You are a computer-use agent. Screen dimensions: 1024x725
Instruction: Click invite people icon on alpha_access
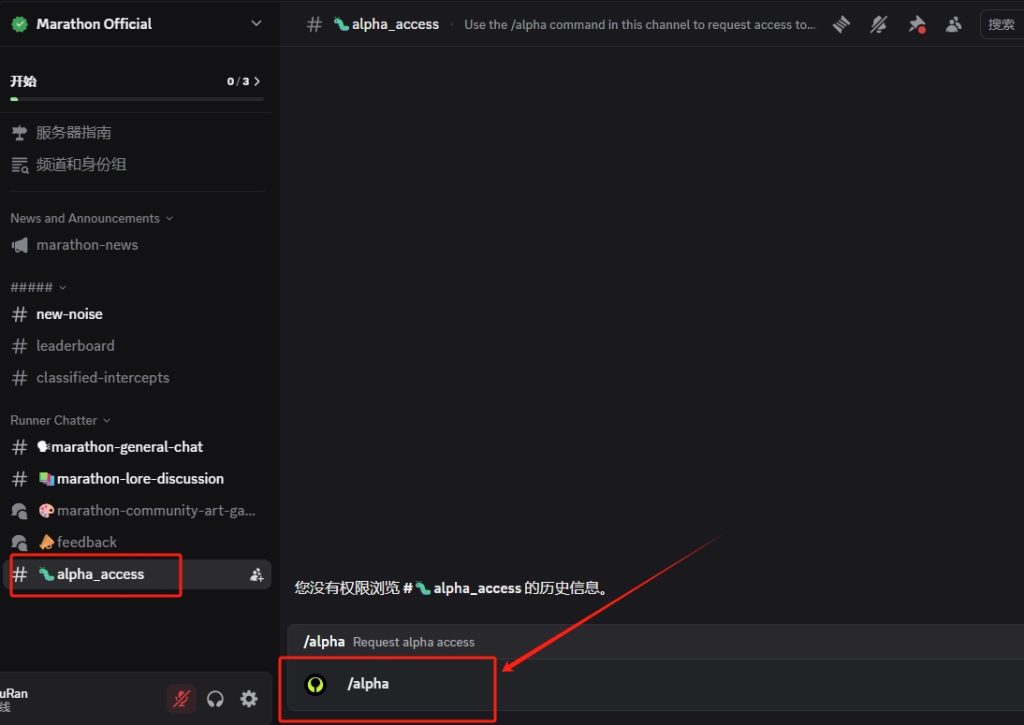click(257, 575)
